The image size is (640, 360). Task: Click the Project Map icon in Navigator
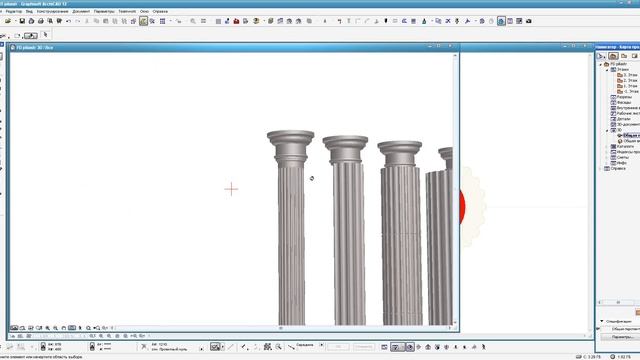click(x=613, y=56)
